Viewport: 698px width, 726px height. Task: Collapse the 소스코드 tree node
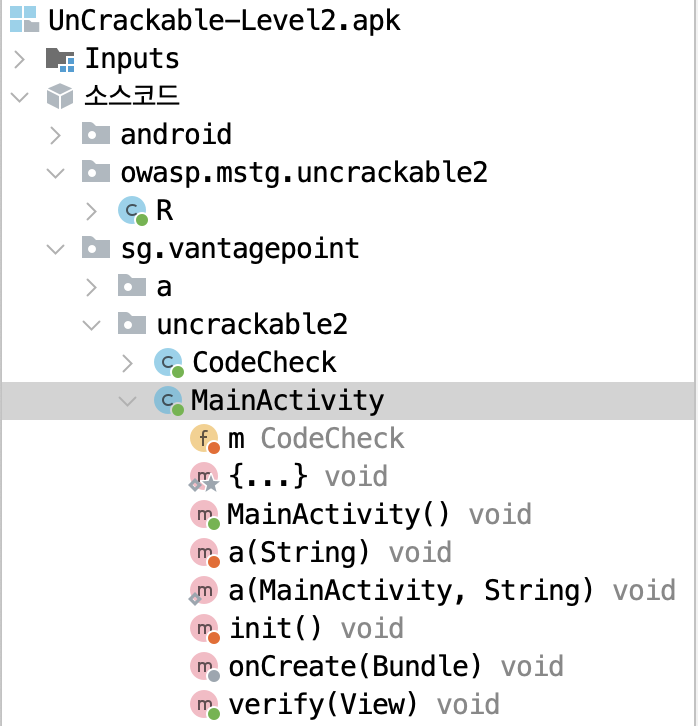19,97
